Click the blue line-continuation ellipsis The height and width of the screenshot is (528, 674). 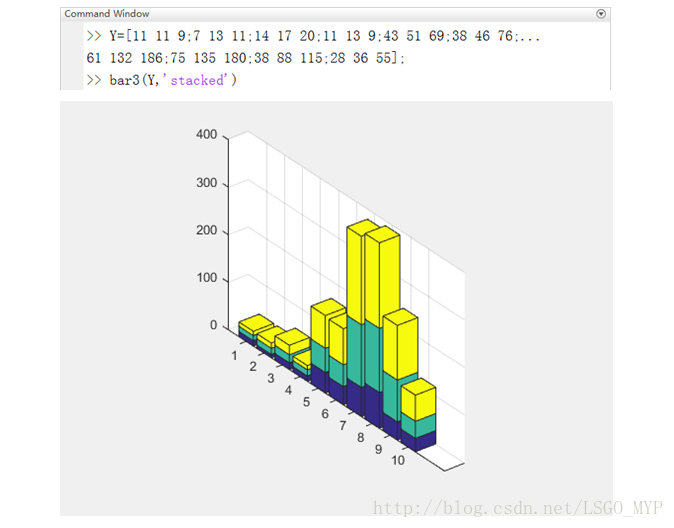pyautogui.click(x=530, y=39)
